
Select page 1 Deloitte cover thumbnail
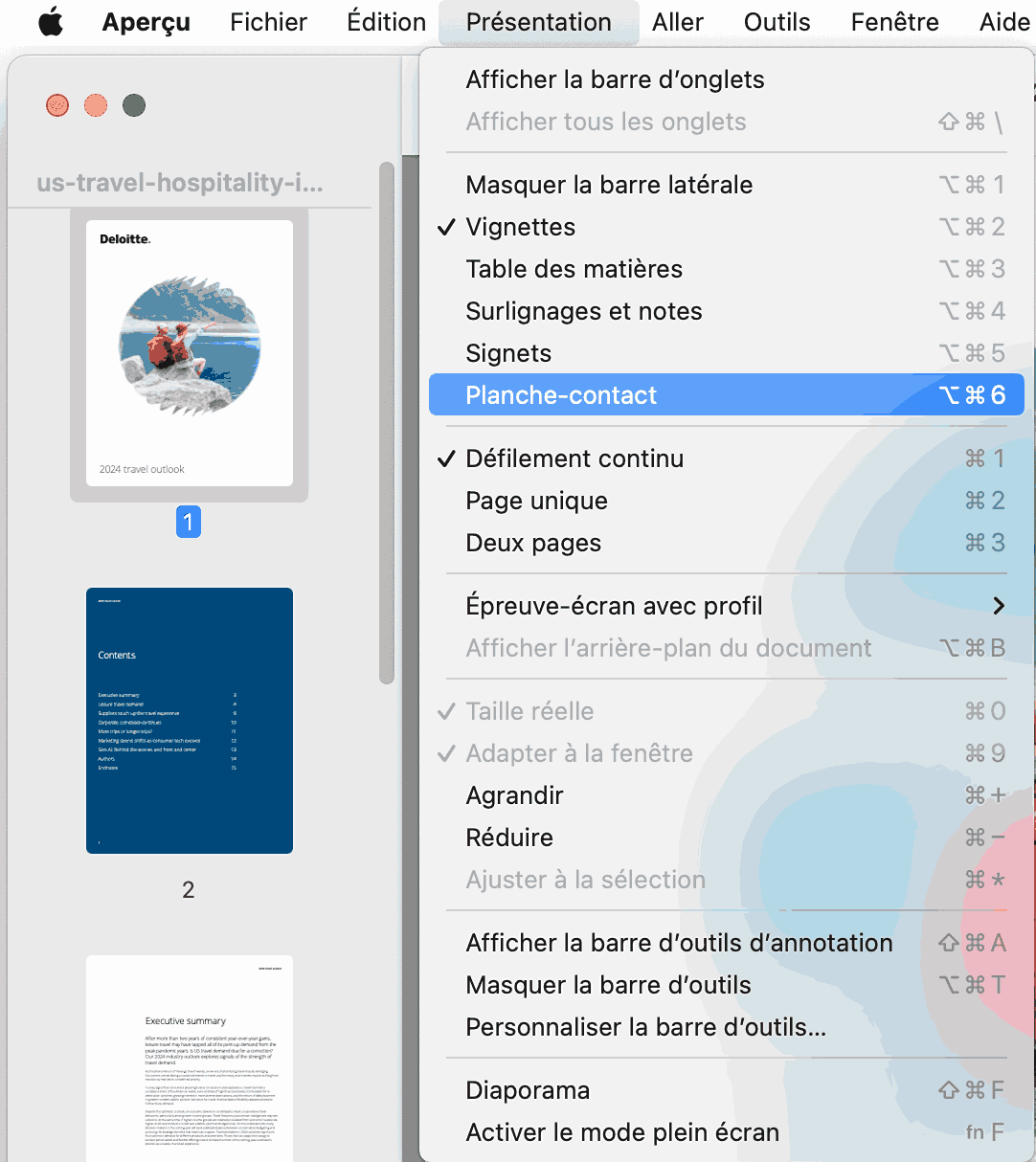190,353
